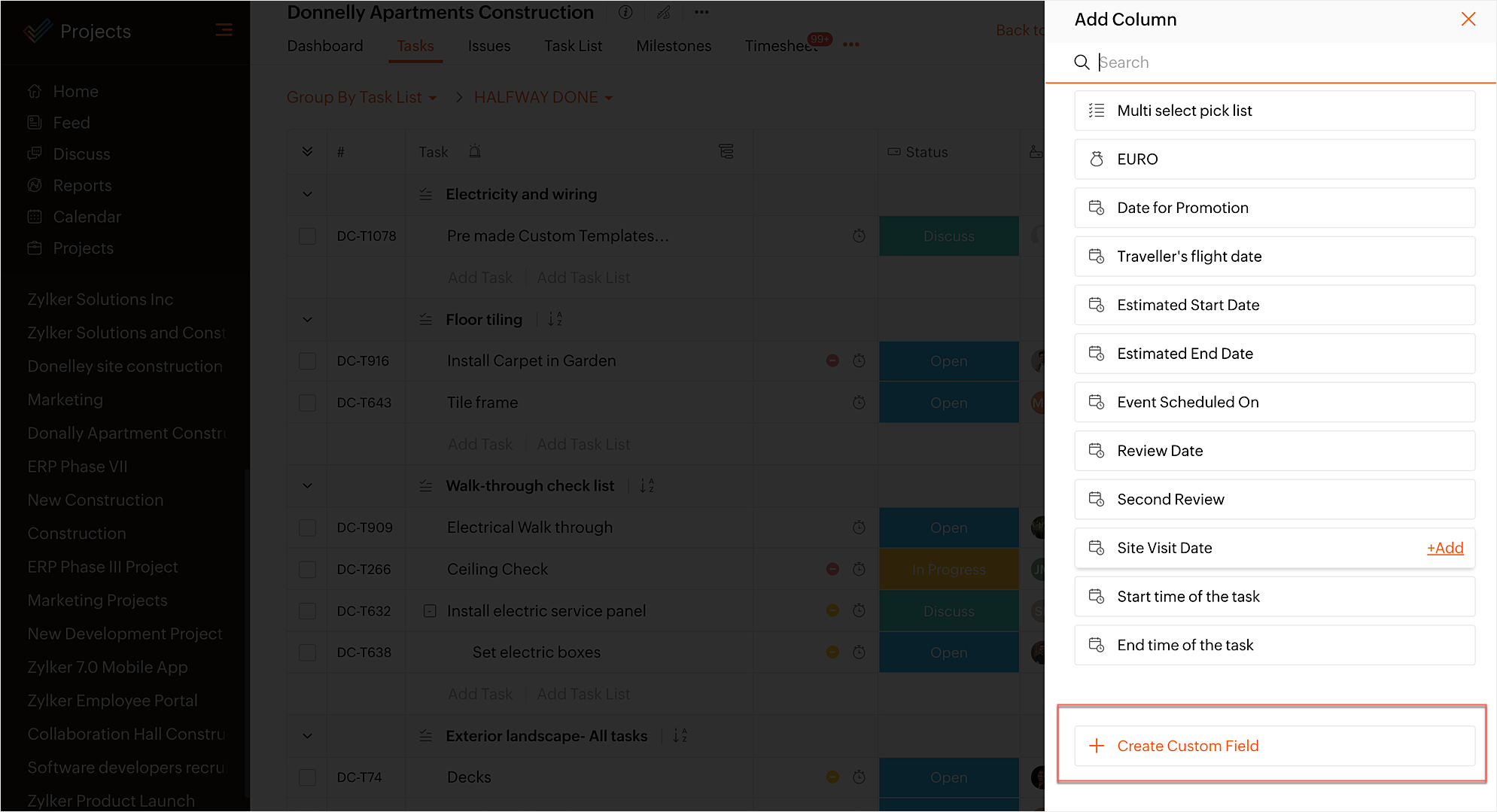Open the Dashboard tab

(325, 46)
